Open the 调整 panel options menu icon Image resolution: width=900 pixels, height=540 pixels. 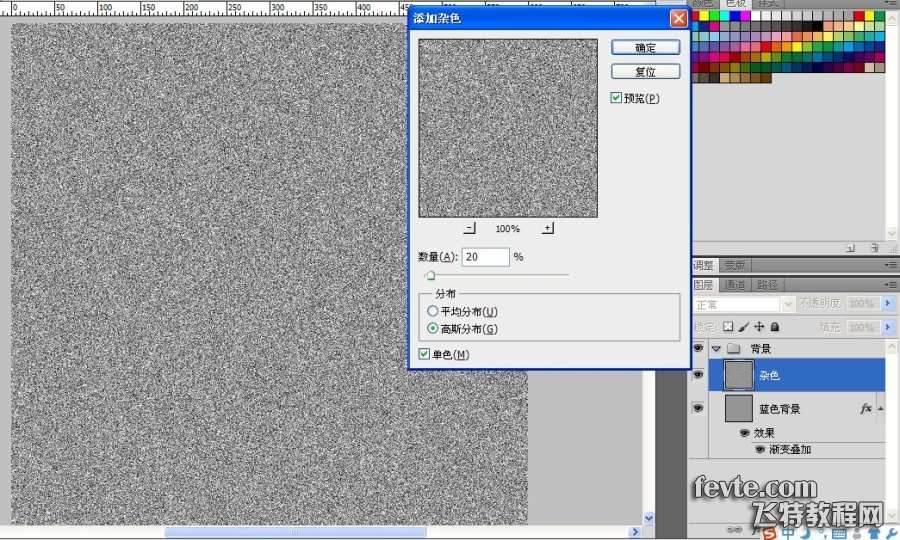[x=891, y=265]
